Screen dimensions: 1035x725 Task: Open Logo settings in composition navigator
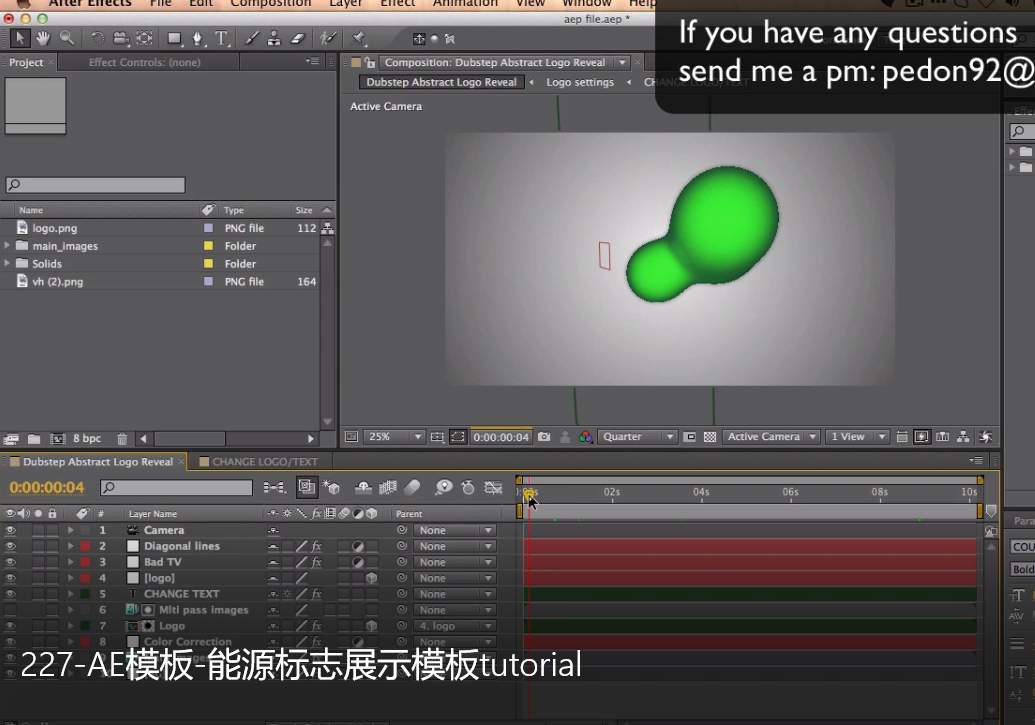(580, 82)
